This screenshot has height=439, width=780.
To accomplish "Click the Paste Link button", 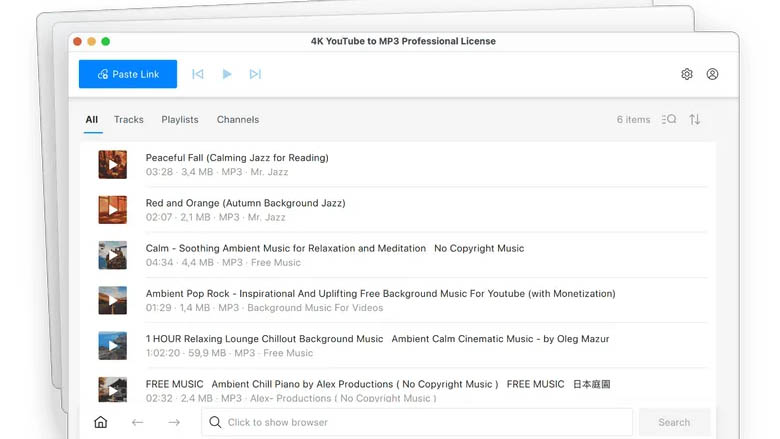I will 128,74.
